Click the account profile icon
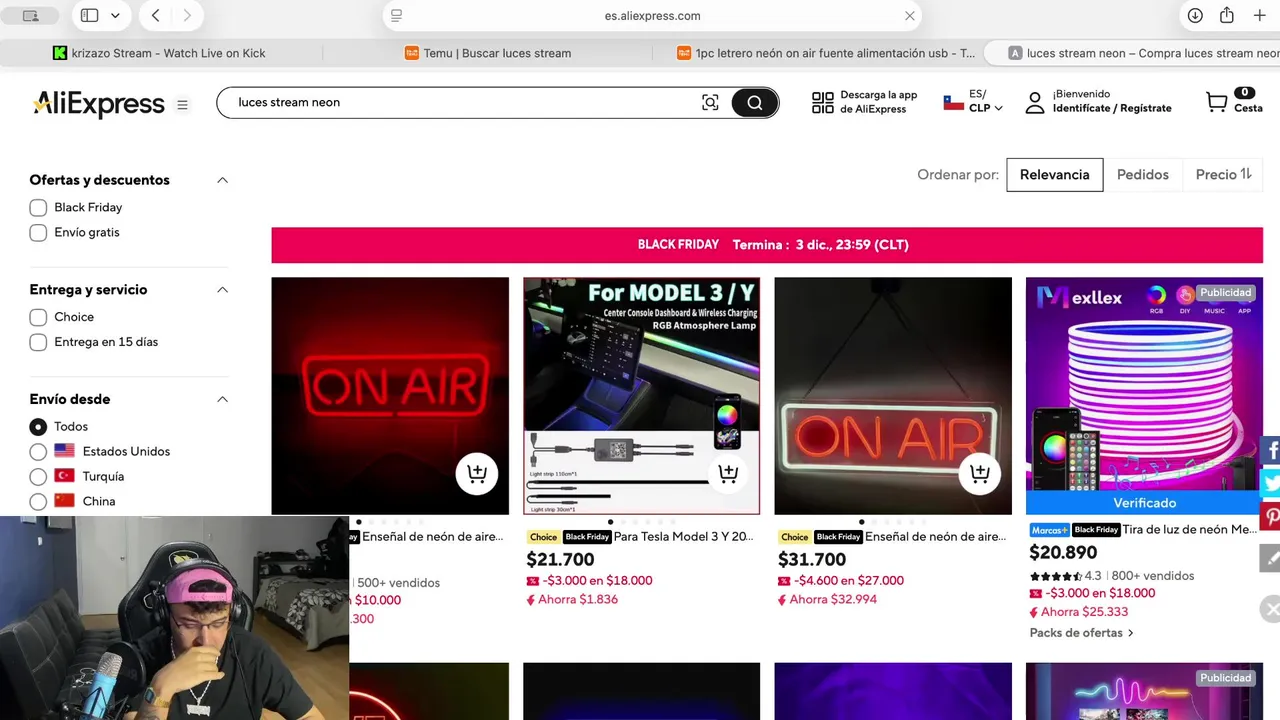The height and width of the screenshot is (720, 1280). click(1035, 102)
